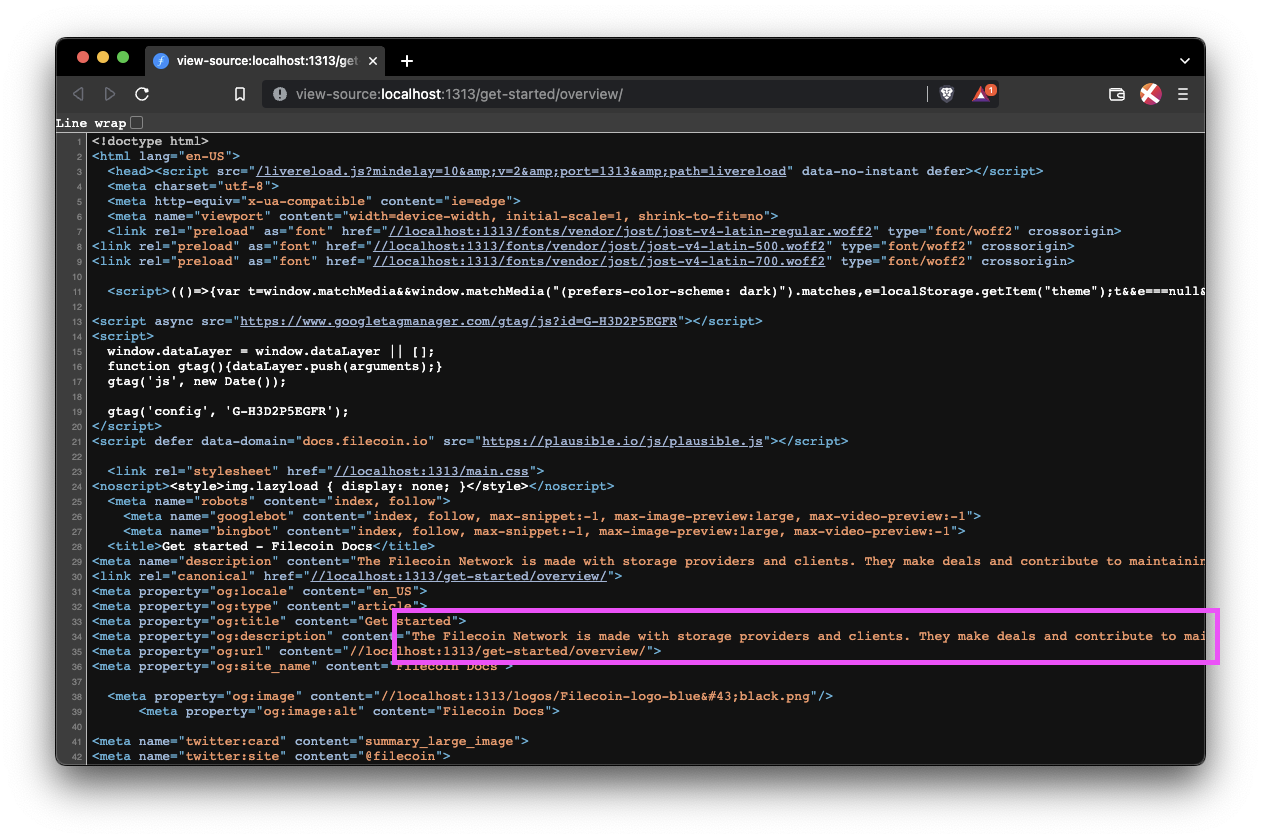Open the Brave Wallet icon

click(x=1117, y=94)
